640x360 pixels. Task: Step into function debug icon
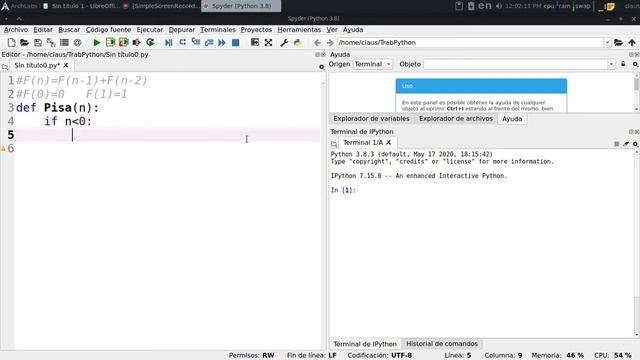tap(196, 42)
